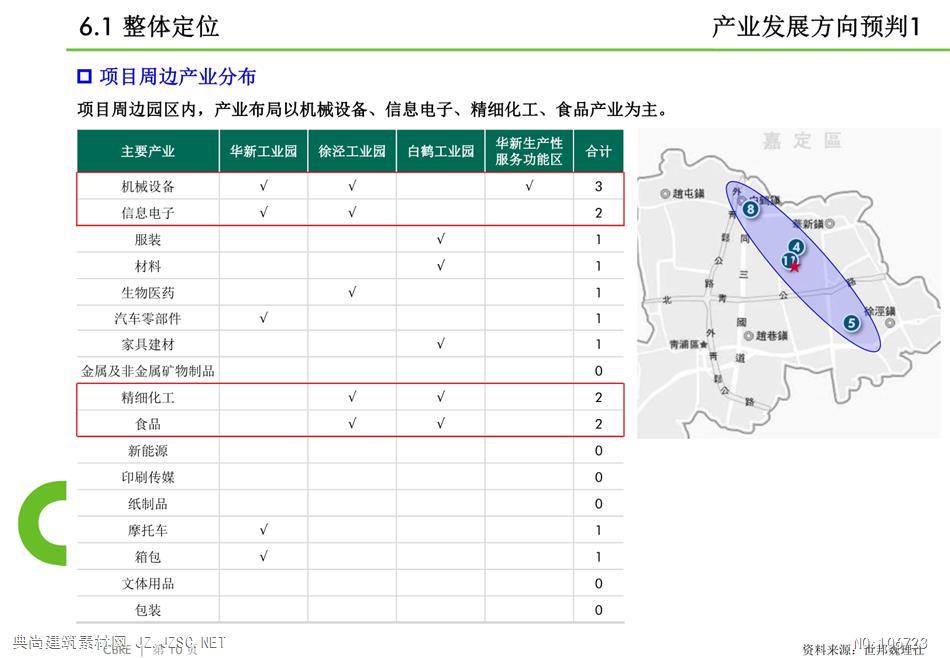Select marker 8 on the map
This screenshot has width=950, height=658.
(x=751, y=209)
